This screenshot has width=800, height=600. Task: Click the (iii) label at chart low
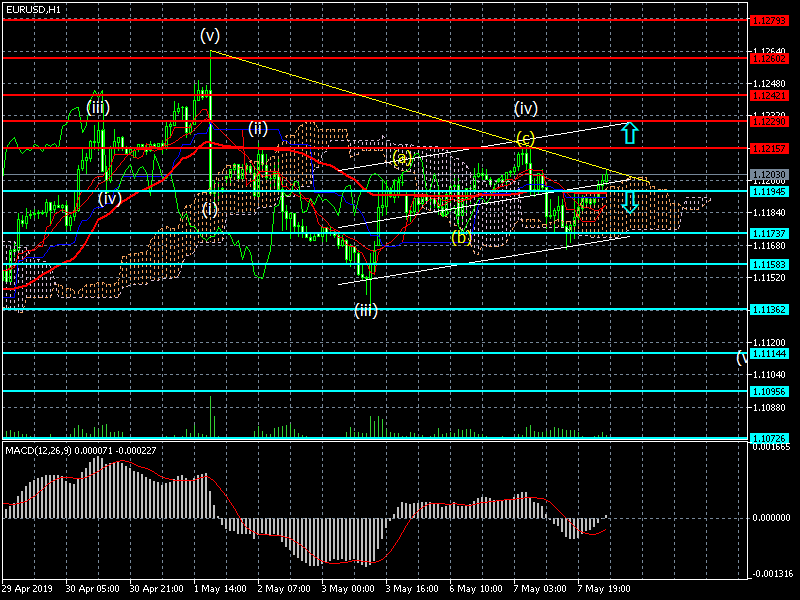(367, 311)
